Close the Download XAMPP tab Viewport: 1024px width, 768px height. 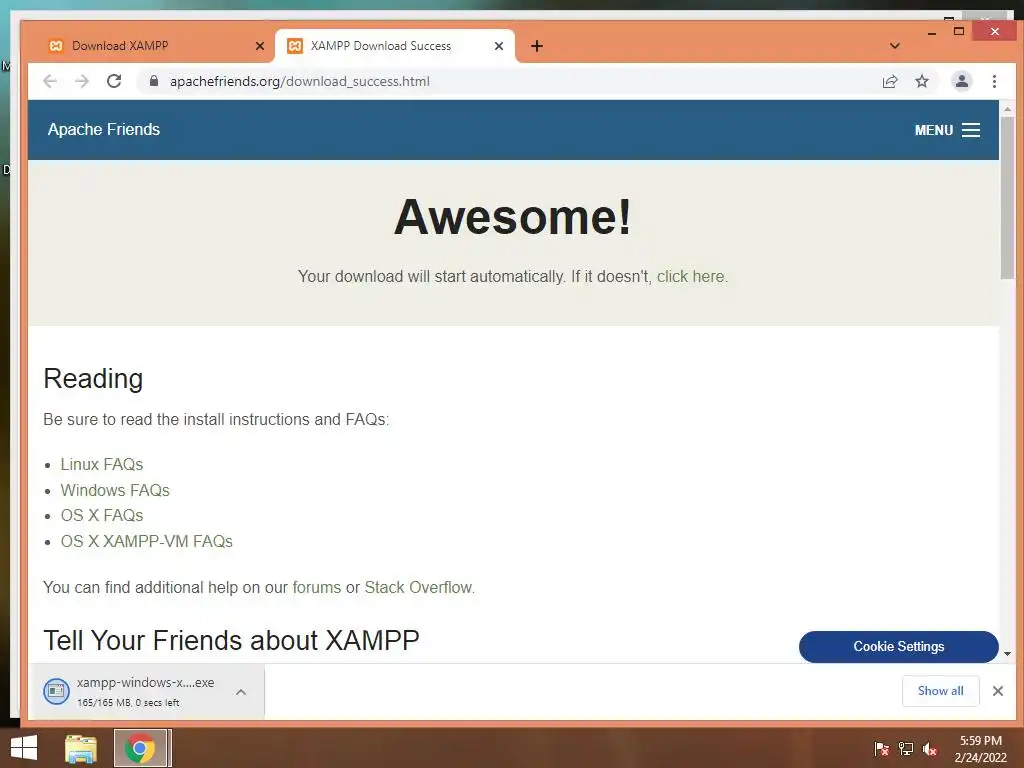point(260,46)
